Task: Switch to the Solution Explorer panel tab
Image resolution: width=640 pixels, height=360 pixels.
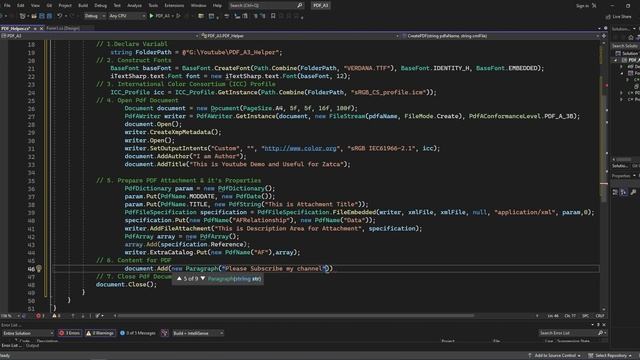Action: point(620,166)
